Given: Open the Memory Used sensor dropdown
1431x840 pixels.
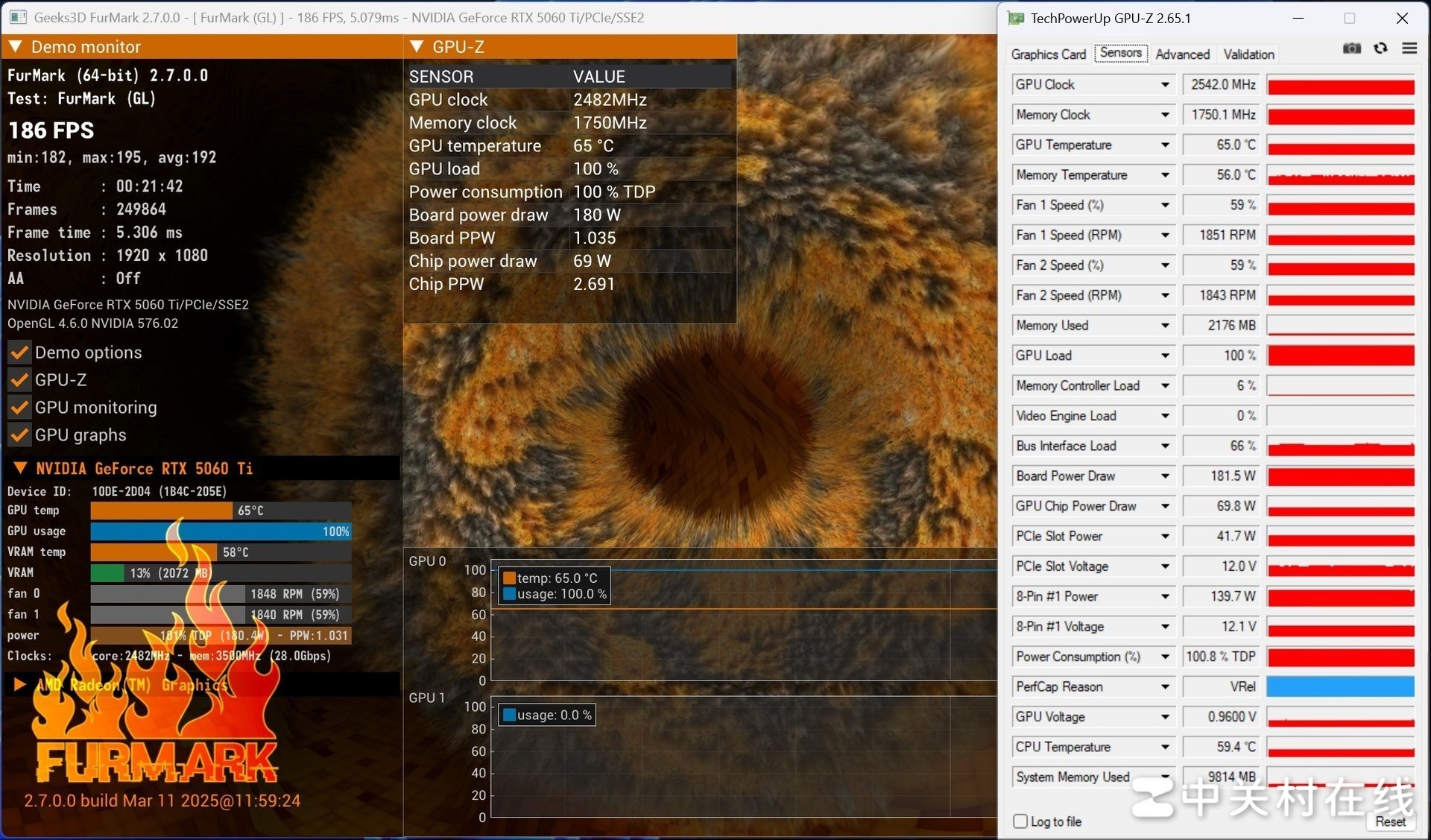Looking at the screenshot, I should click(1165, 326).
